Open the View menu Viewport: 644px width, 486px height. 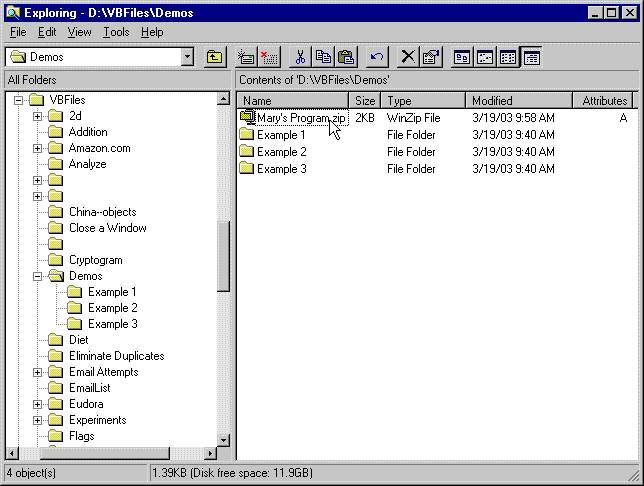(79, 32)
